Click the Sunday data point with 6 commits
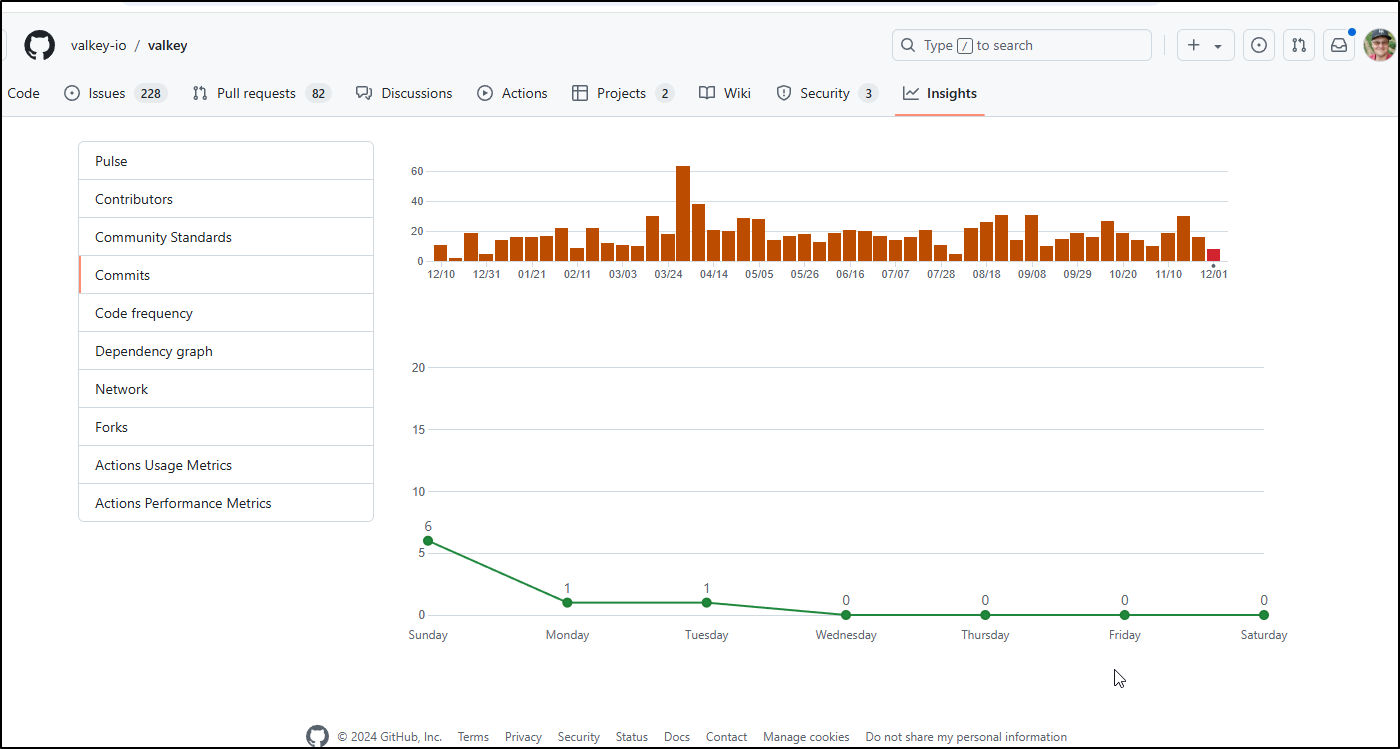The width and height of the screenshot is (1400, 749). (x=428, y=541)
